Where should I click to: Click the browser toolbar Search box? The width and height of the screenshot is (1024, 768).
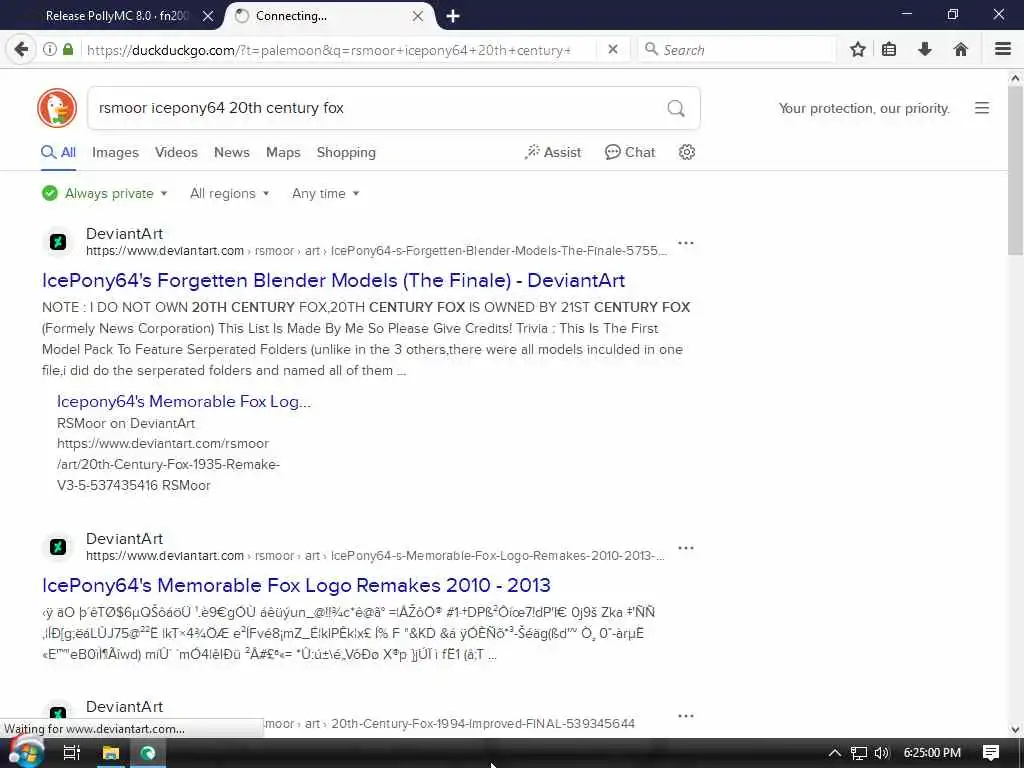[737, 50]
